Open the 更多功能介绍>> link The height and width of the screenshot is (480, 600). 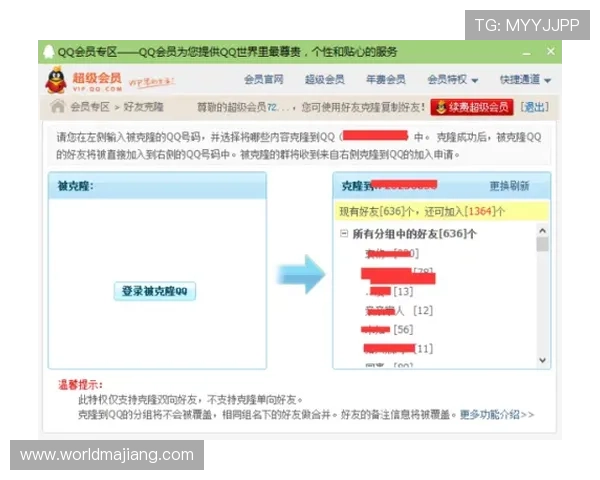click(497, 415)
